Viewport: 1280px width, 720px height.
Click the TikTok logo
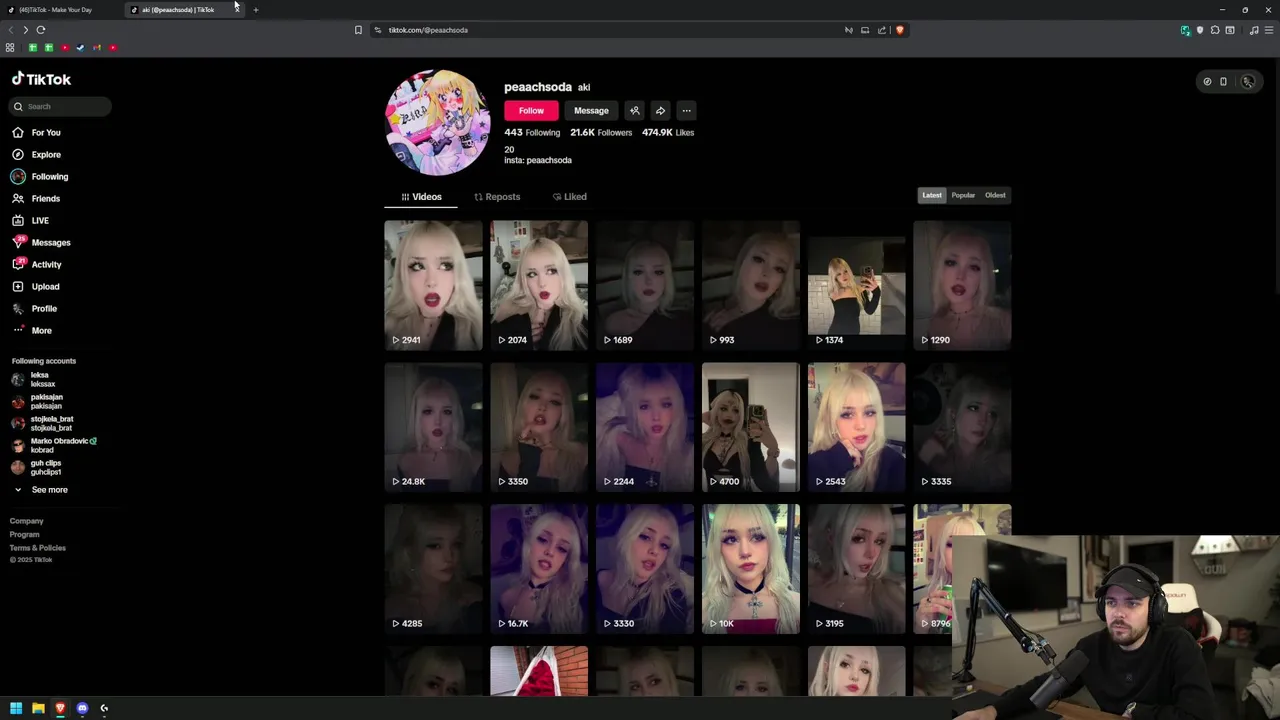click(41, 79)
